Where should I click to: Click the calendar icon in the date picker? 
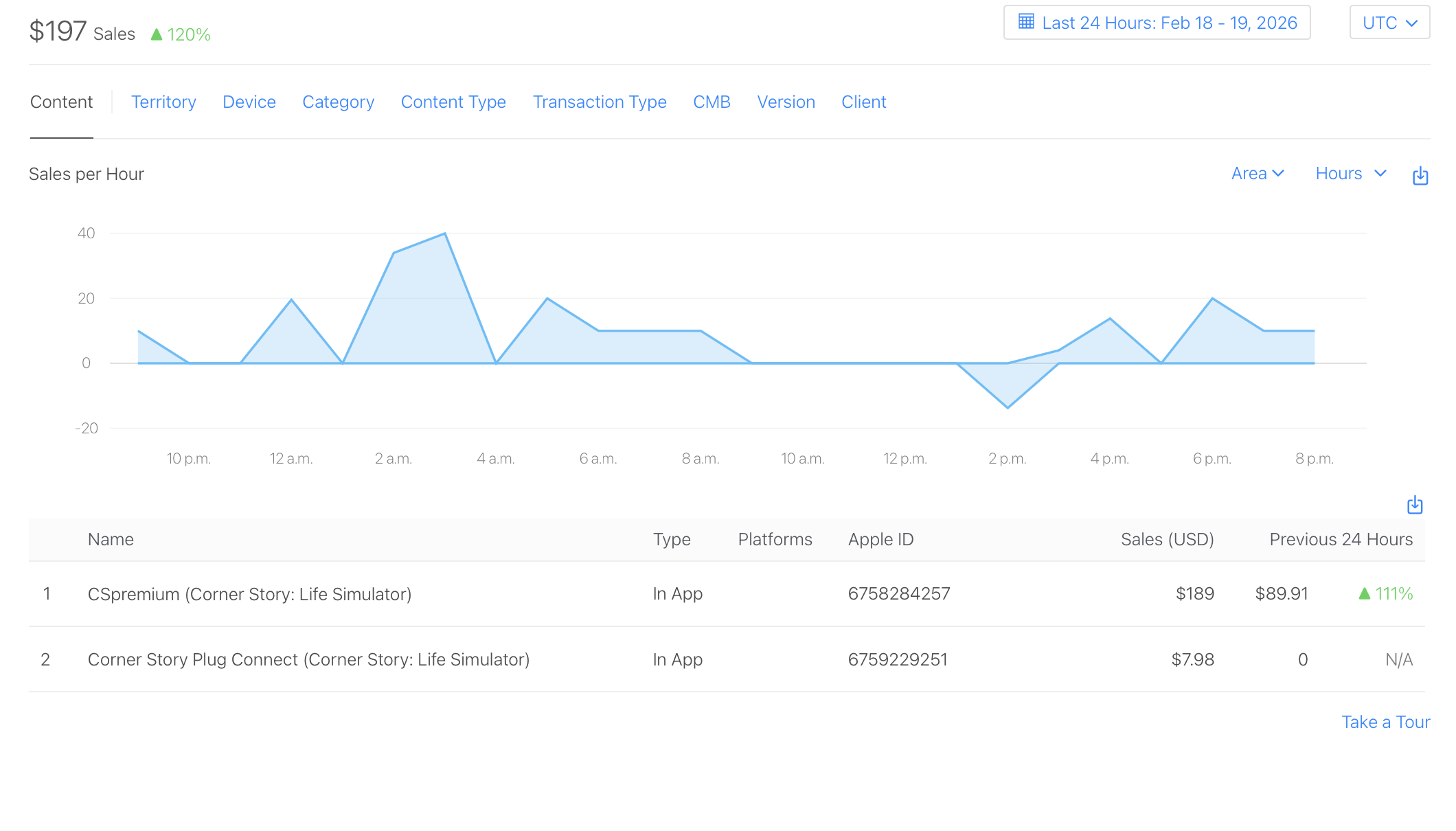[1026, 22]
